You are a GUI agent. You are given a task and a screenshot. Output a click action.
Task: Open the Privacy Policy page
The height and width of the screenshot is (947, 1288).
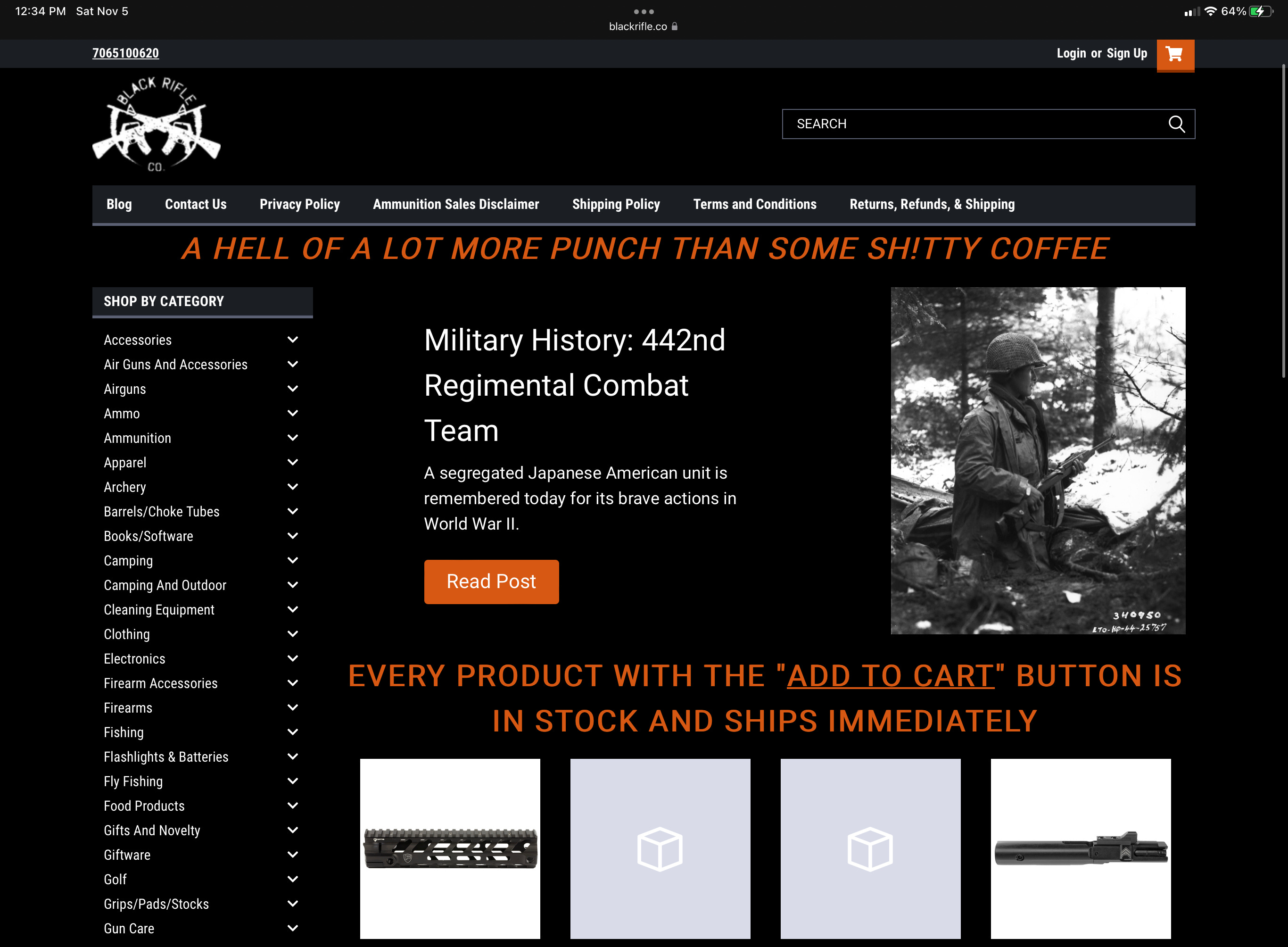(300, 204)
